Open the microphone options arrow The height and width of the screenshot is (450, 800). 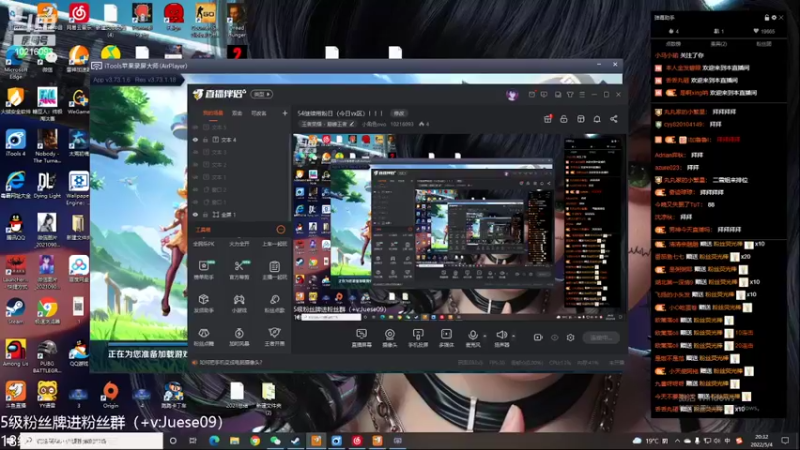coord(485,336)
